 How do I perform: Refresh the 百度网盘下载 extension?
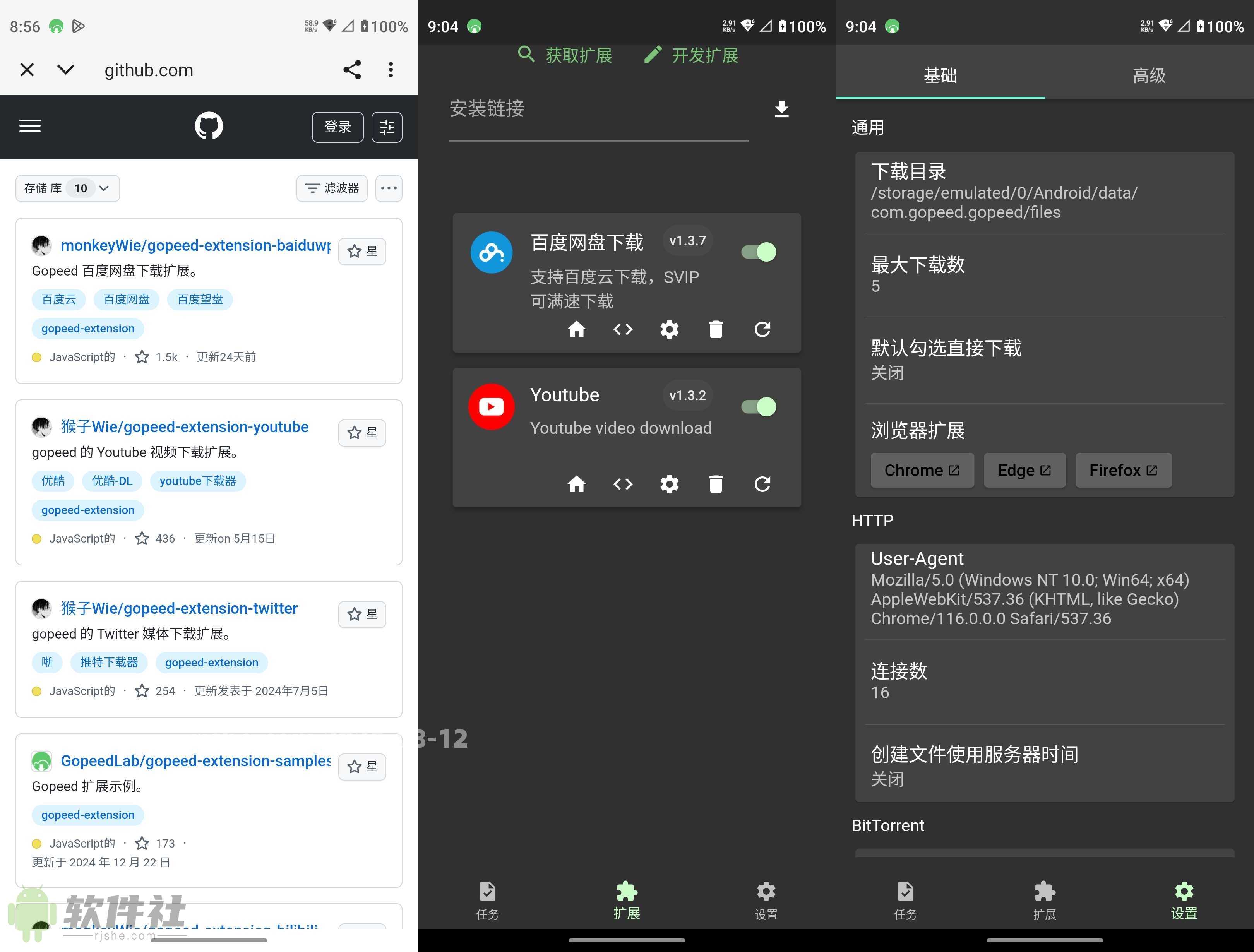(762, 329)
